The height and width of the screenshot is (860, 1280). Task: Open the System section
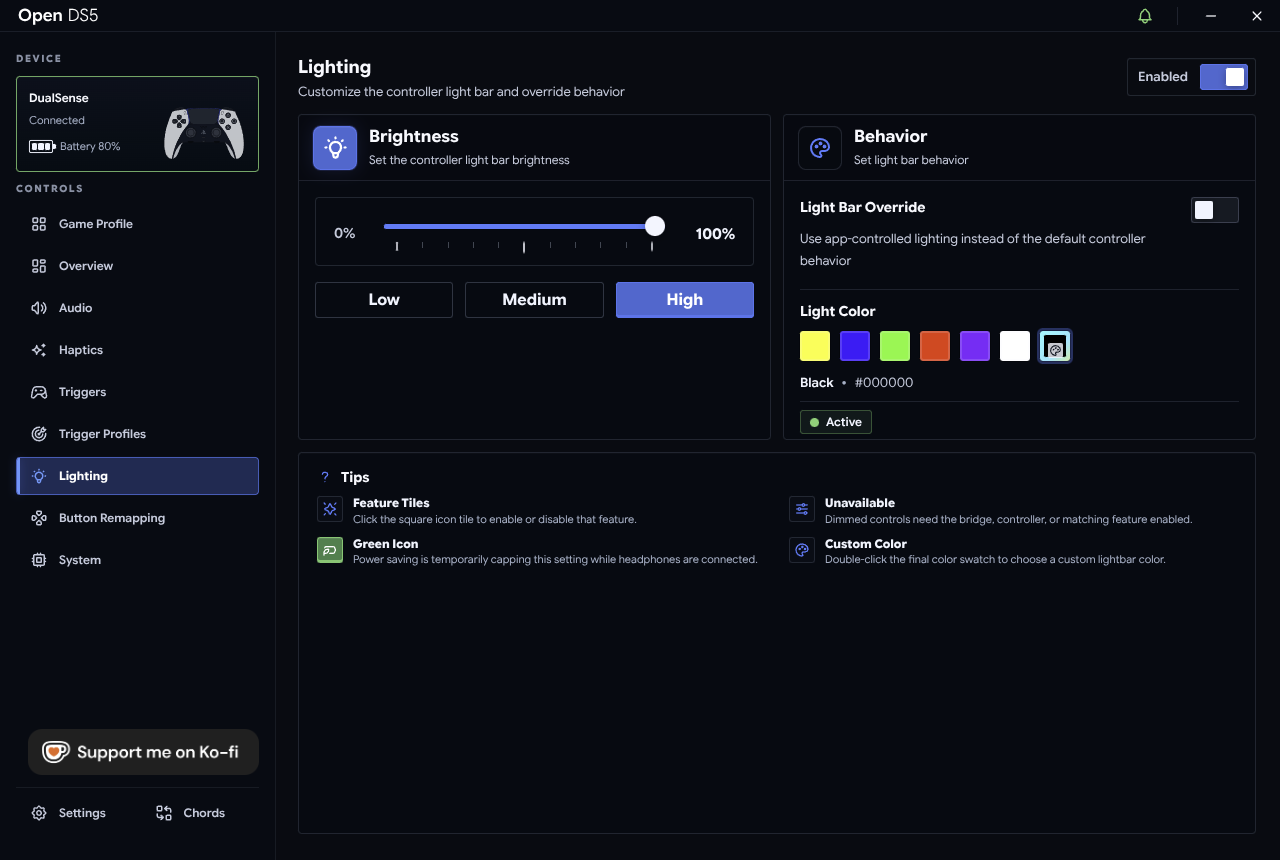(x=138, y=560)
